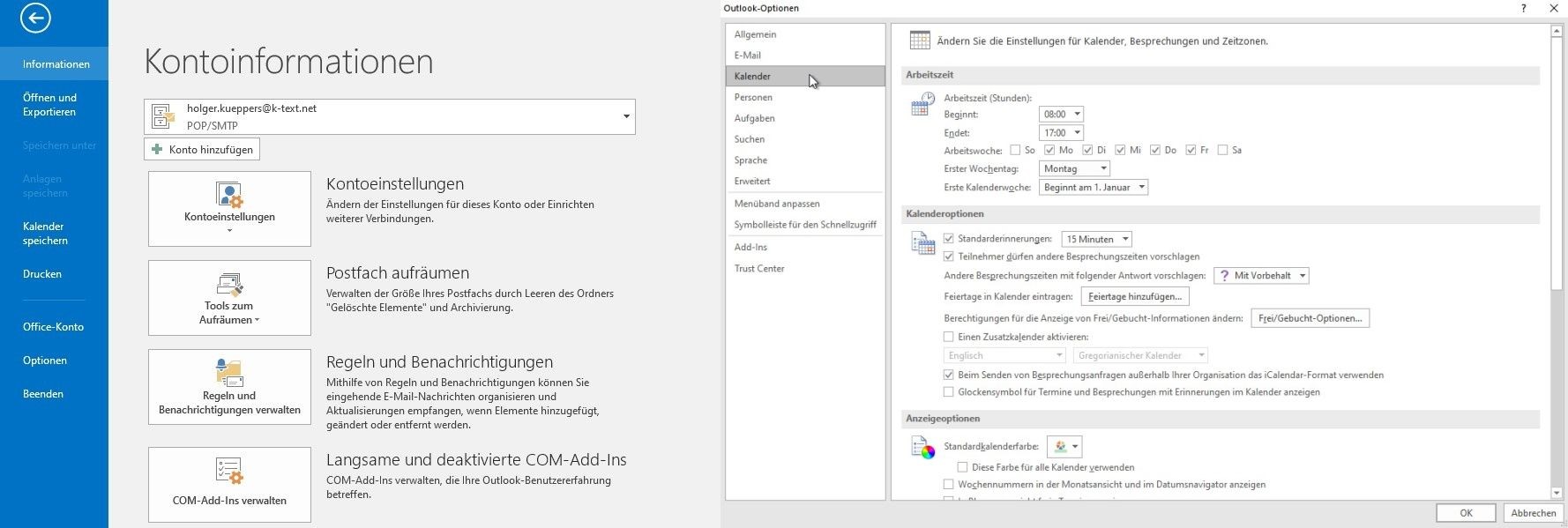The width and height of the screenshot is (1568, 528).
Task: Enable Wochennummern in der Monatsansicht checkbox
Action: point(949,484)
